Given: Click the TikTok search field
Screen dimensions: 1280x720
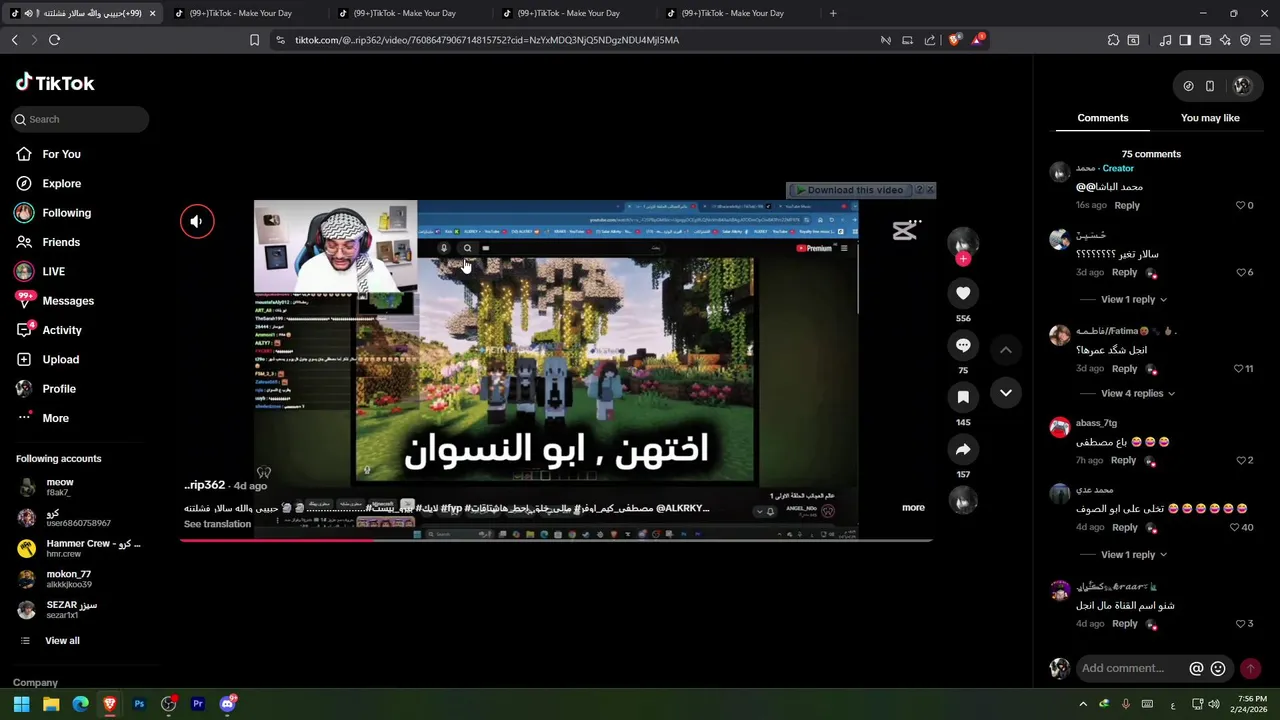Looking at the screenshot, I should tap(80, 119).
